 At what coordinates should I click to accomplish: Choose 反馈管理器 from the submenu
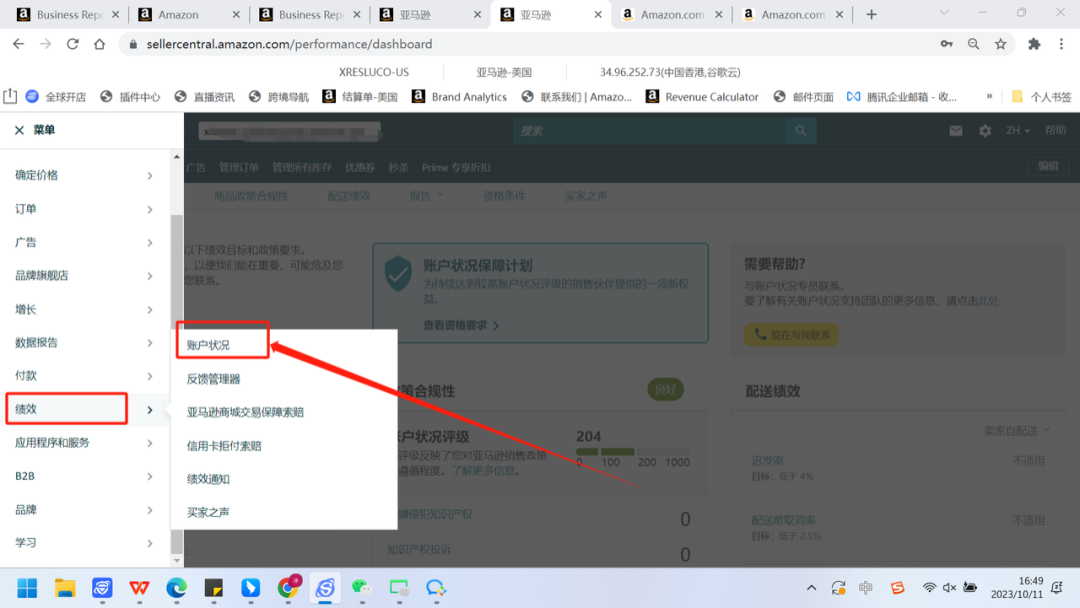pos(214,379)
